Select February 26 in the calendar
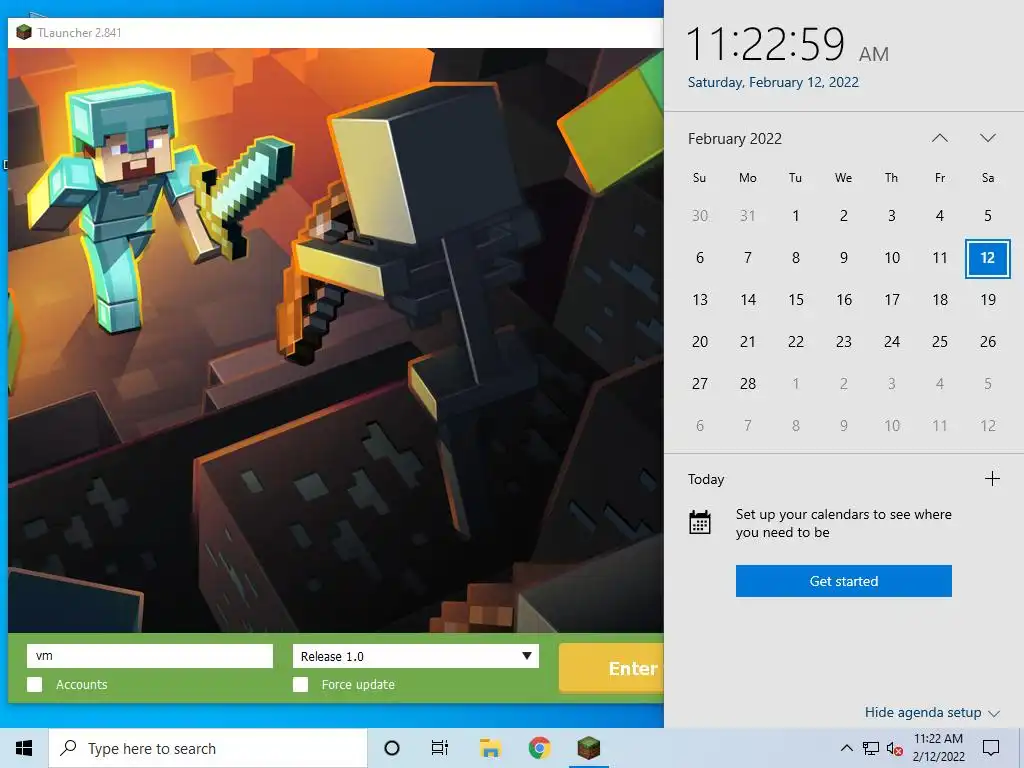 tap(988, 342)
